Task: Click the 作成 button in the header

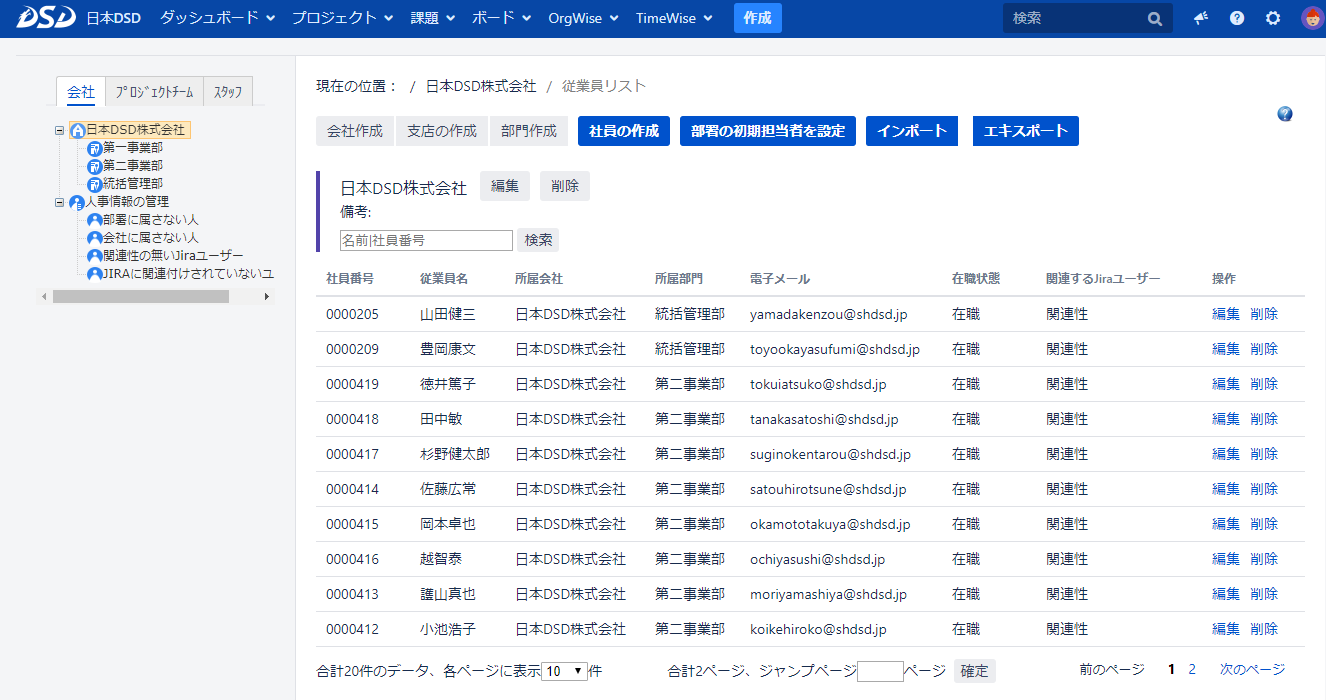Action: coord(758,18)
